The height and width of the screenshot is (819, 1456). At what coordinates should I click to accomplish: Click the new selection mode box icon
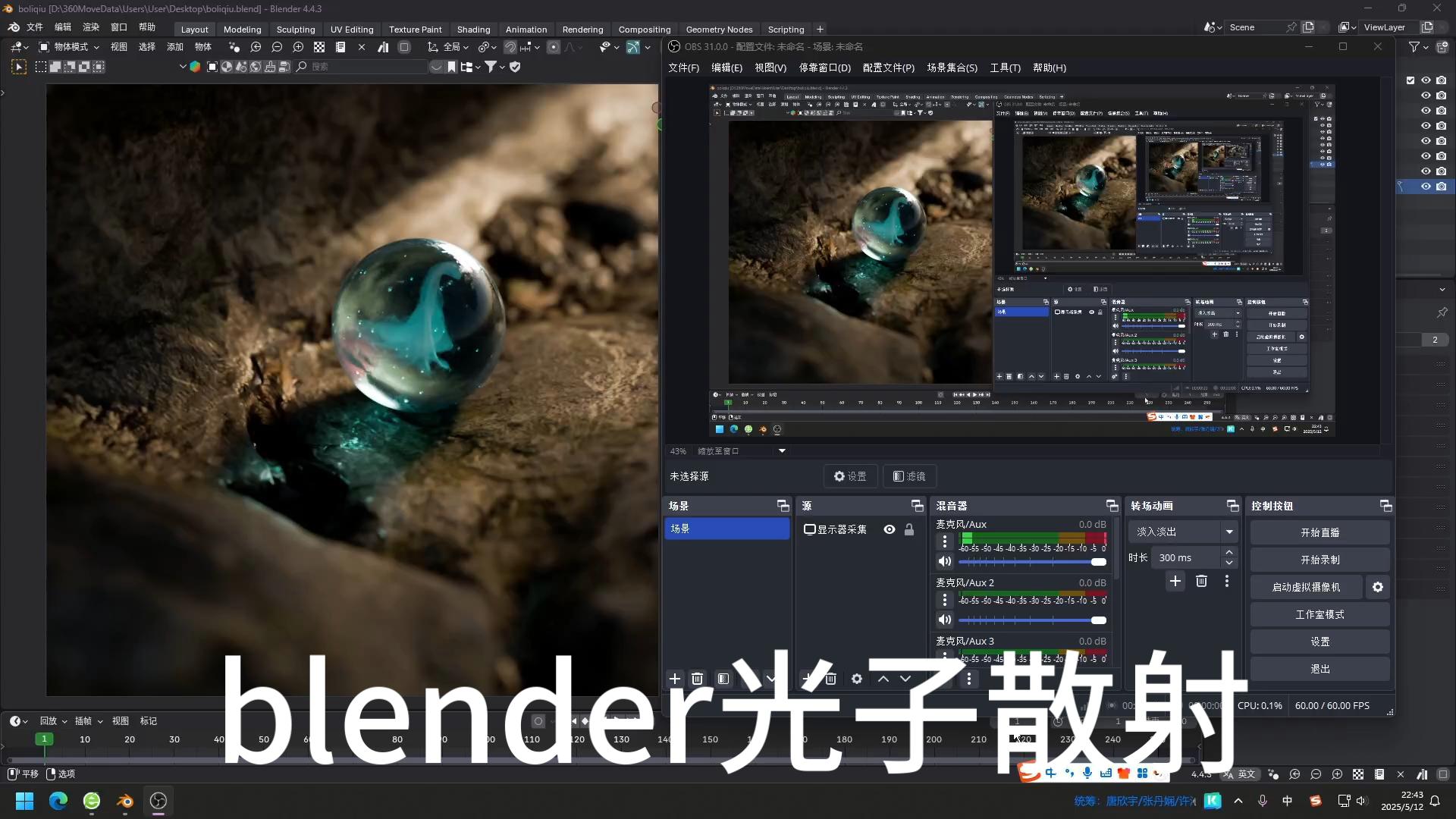(x=41, y=67)
